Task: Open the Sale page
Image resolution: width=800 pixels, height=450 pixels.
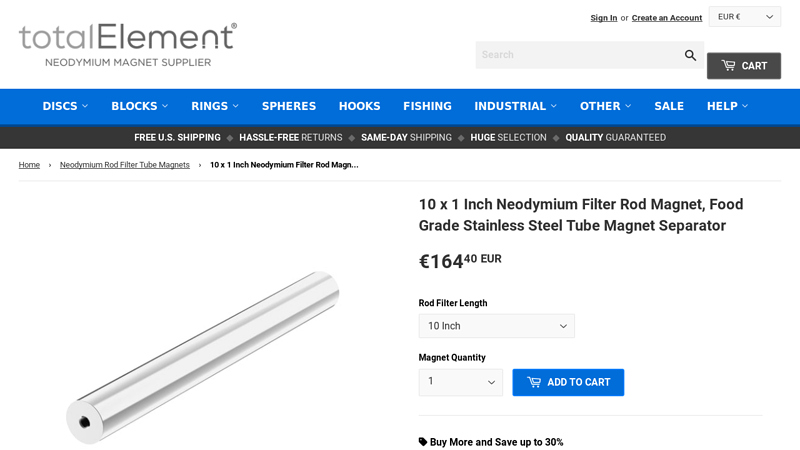Action: click(669, 106)
